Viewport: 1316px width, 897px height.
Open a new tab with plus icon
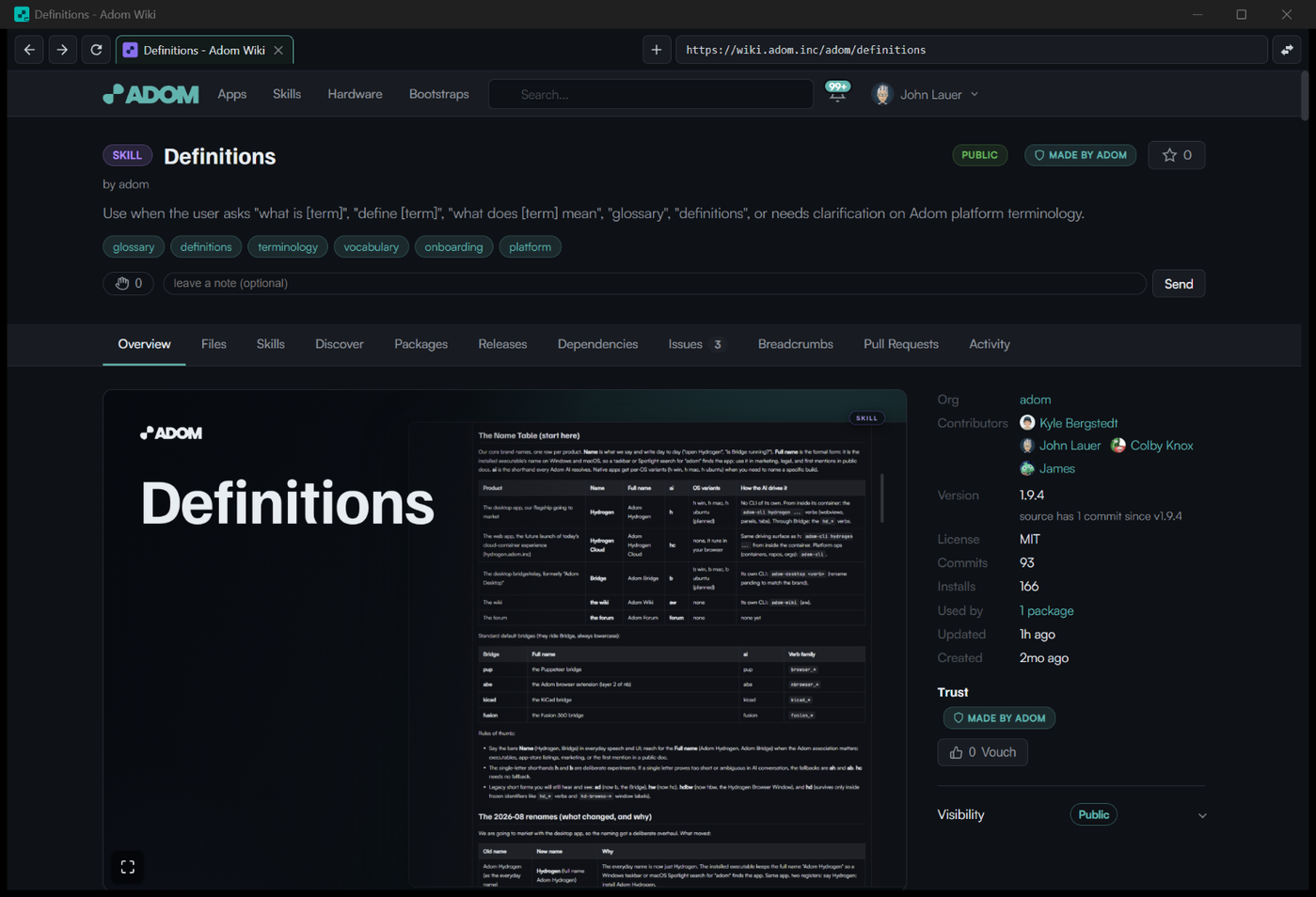(x=657, y=50)
